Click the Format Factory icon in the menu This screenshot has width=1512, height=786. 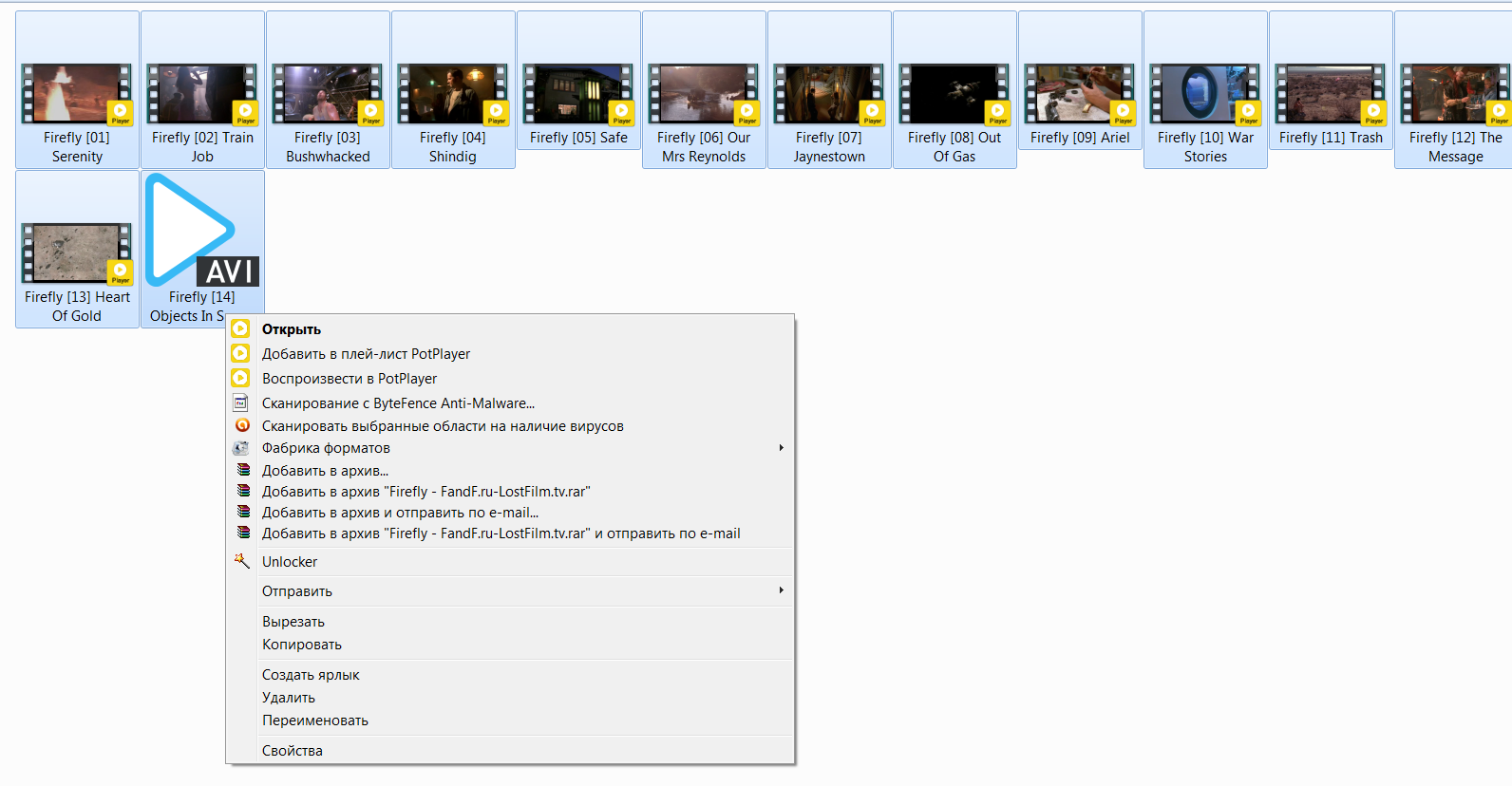(241, 448)
